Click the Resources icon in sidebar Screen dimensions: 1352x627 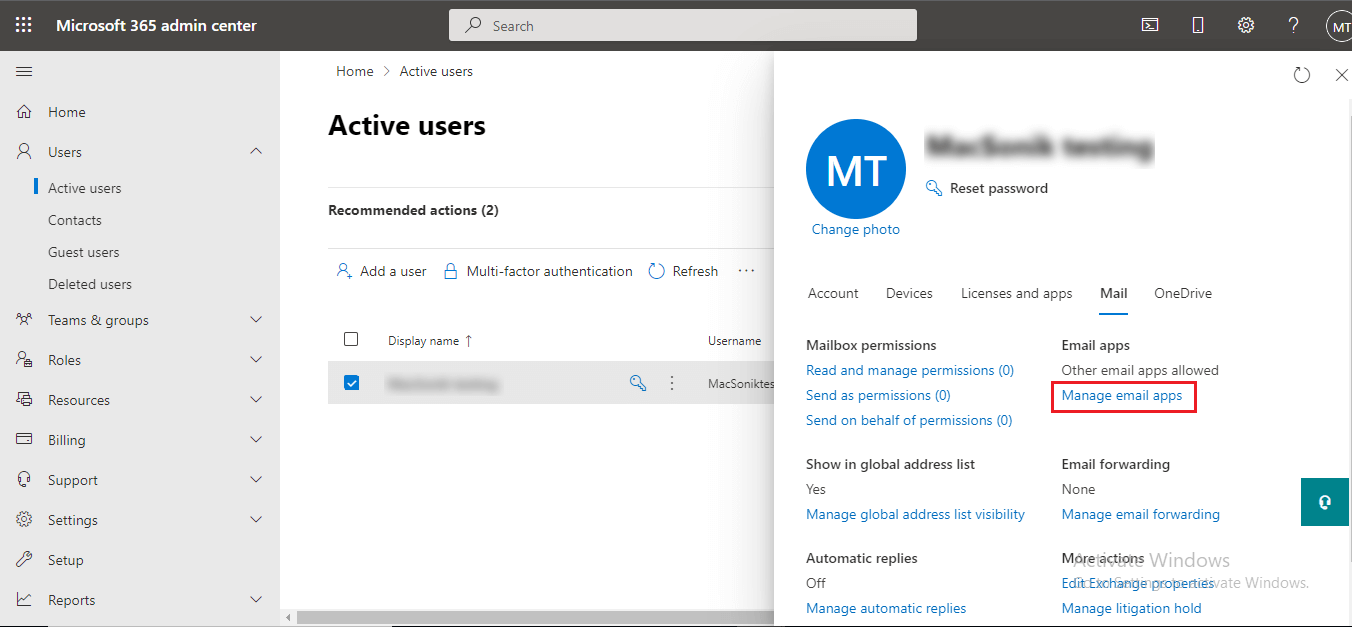pos(24,400)
